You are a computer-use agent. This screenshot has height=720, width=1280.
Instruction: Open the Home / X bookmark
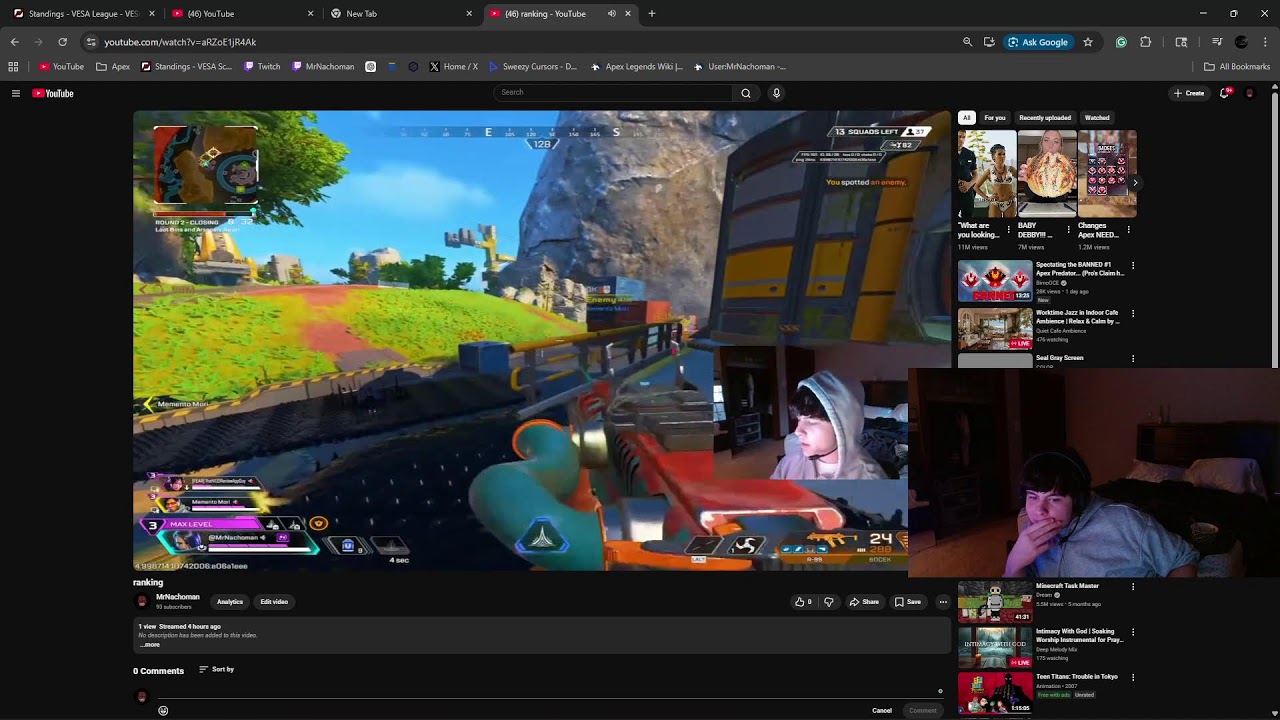pos(453,67)
